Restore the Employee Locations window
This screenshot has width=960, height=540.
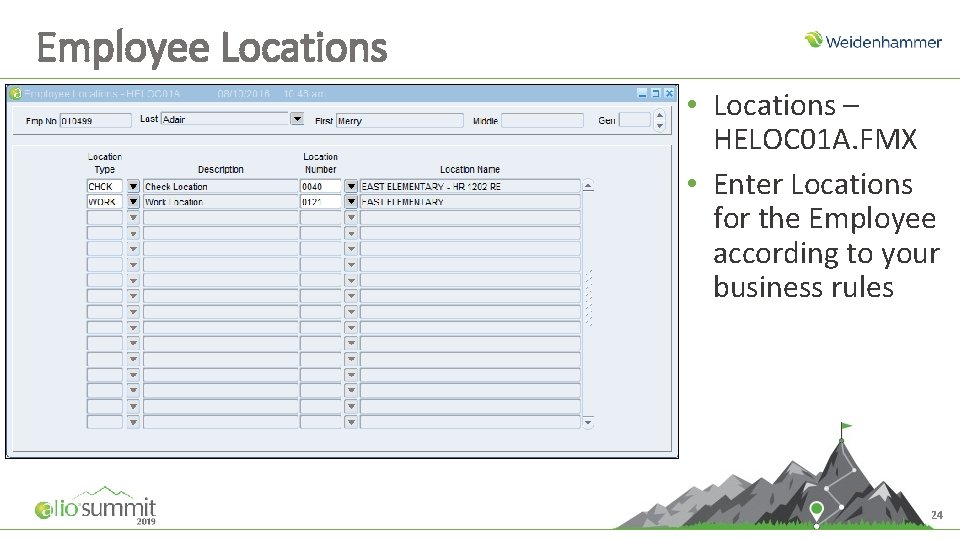tap(655, 93)
